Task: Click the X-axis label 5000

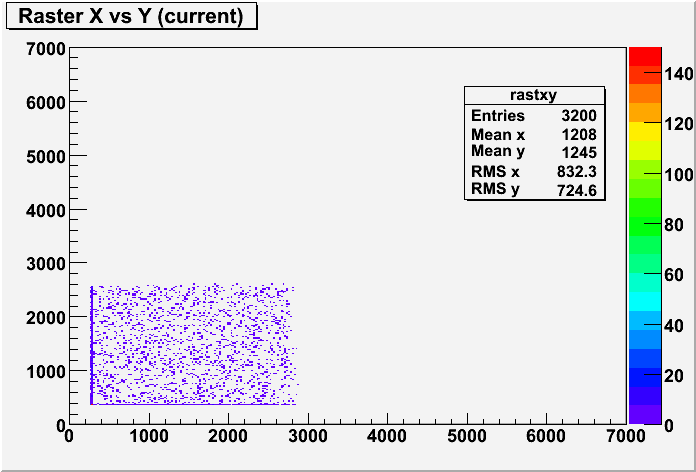Action: coord(467,436)
